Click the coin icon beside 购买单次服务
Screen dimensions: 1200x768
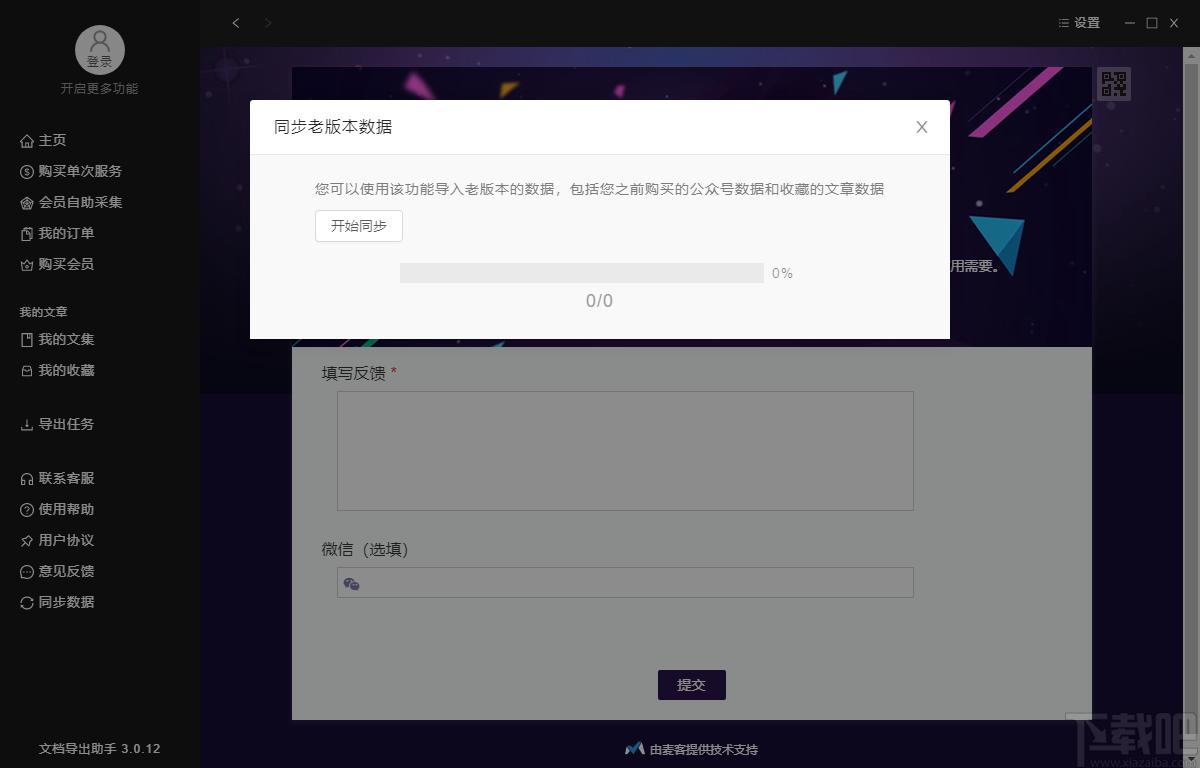coord(27,172)
